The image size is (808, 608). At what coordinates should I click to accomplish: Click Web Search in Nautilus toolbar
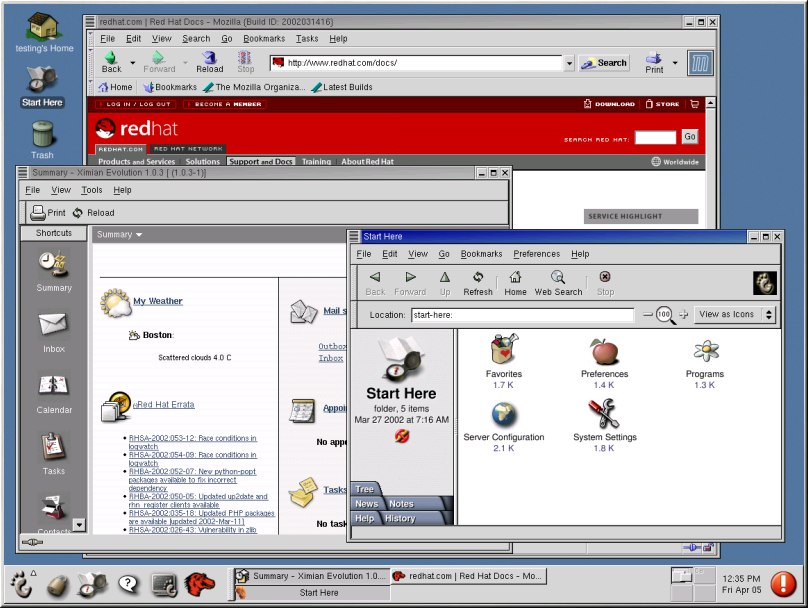(558, 283)
